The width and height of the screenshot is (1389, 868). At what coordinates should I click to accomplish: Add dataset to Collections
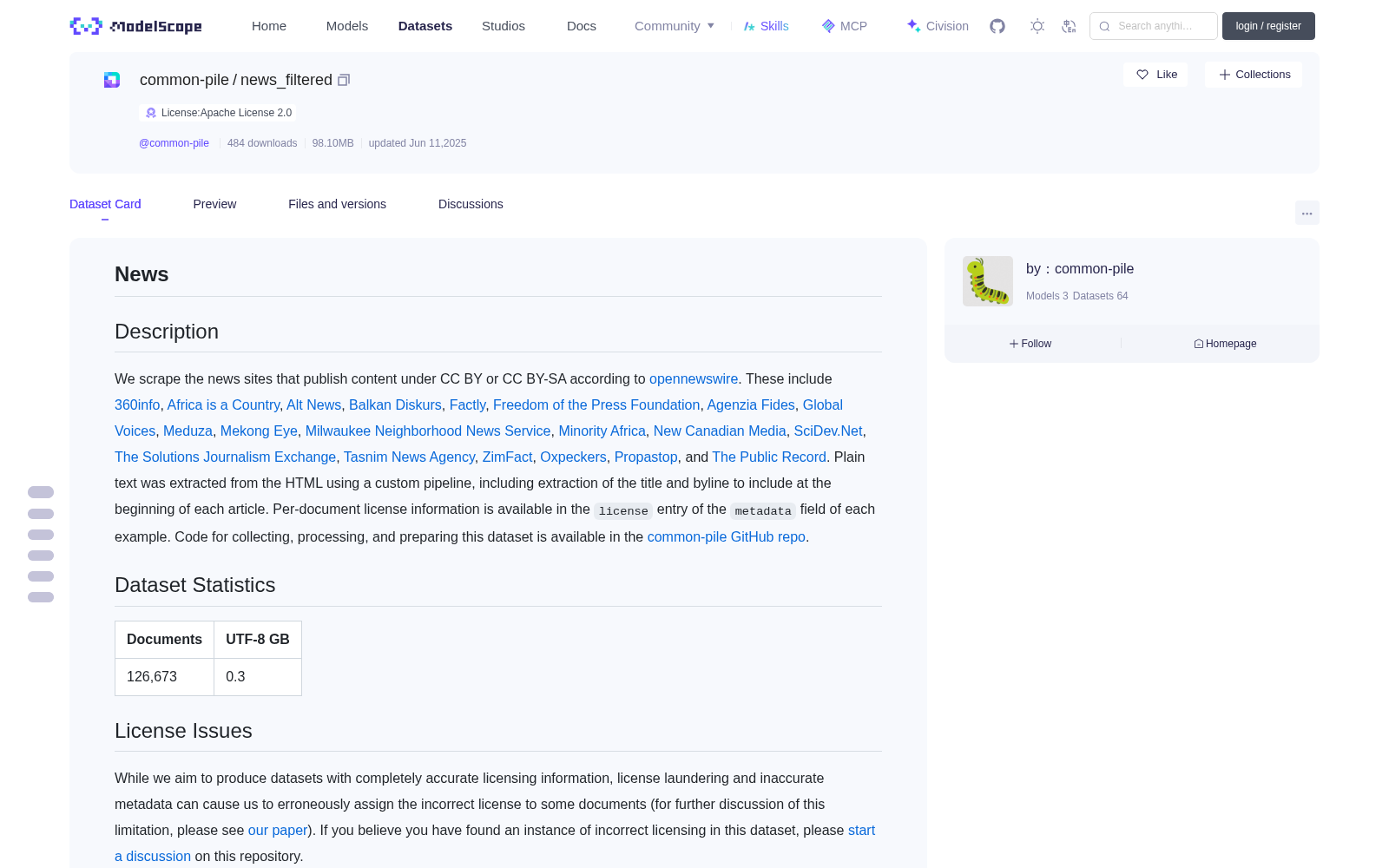point(1254,75)
